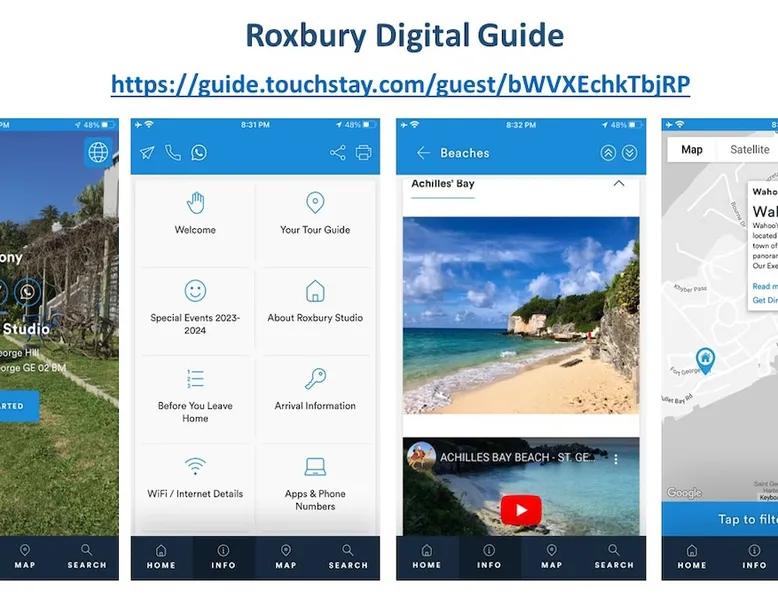Image resolution: width=778 pixels, height=599 pixels.
Task: Open Read more link in map popup
Action: tap(765, 286)
